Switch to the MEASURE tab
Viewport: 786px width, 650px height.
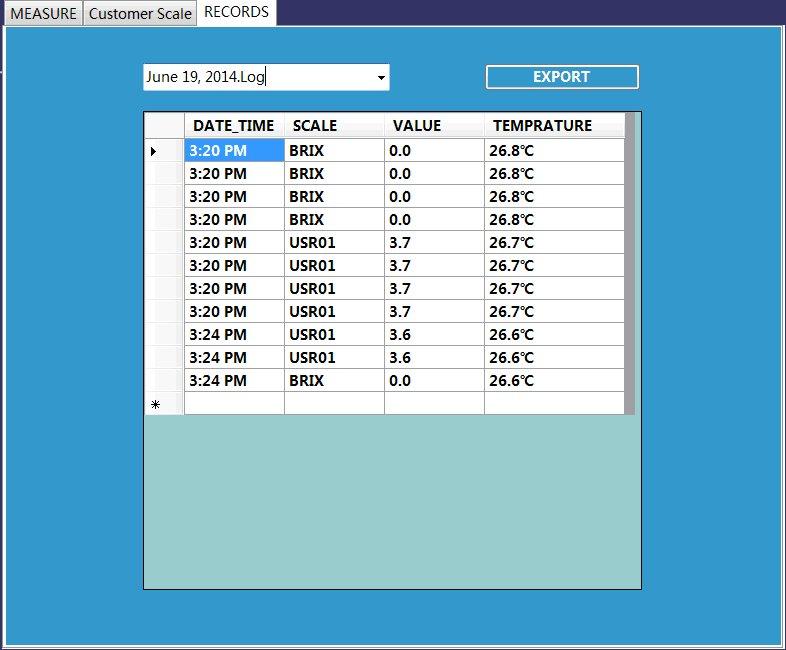click(x=42, y=14)
